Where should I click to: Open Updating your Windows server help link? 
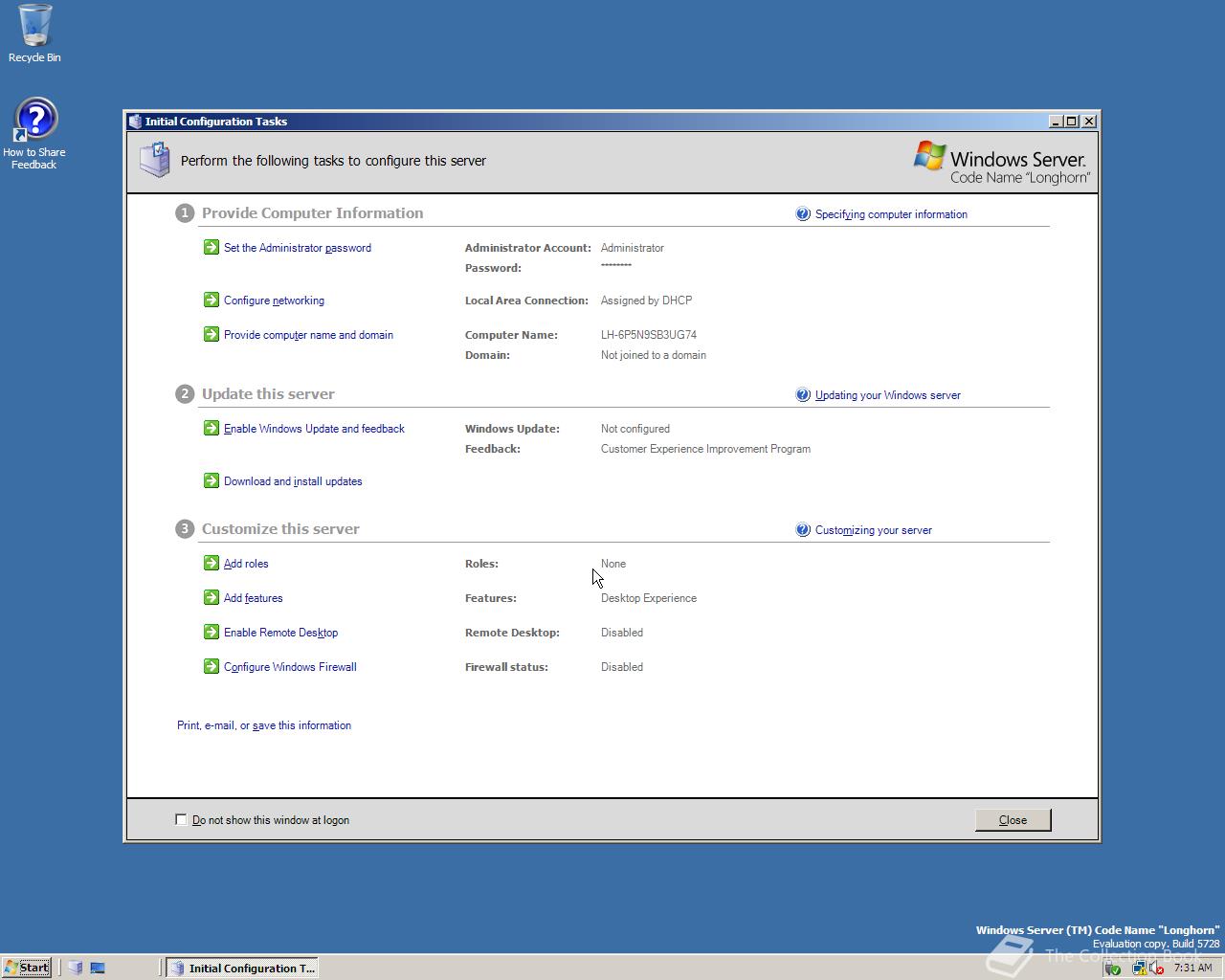(887, 395)
